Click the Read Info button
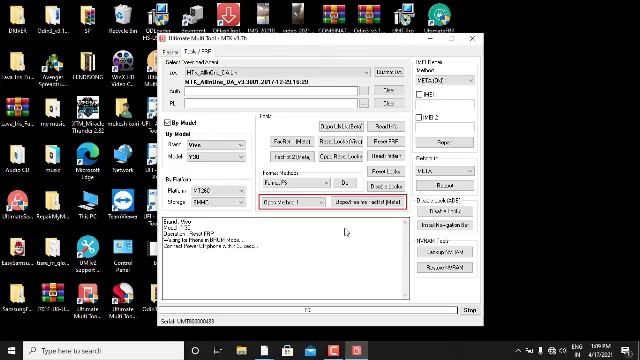The width and height of the screenshot is (640, 360). pyautogui.click(x=386, y=127)
